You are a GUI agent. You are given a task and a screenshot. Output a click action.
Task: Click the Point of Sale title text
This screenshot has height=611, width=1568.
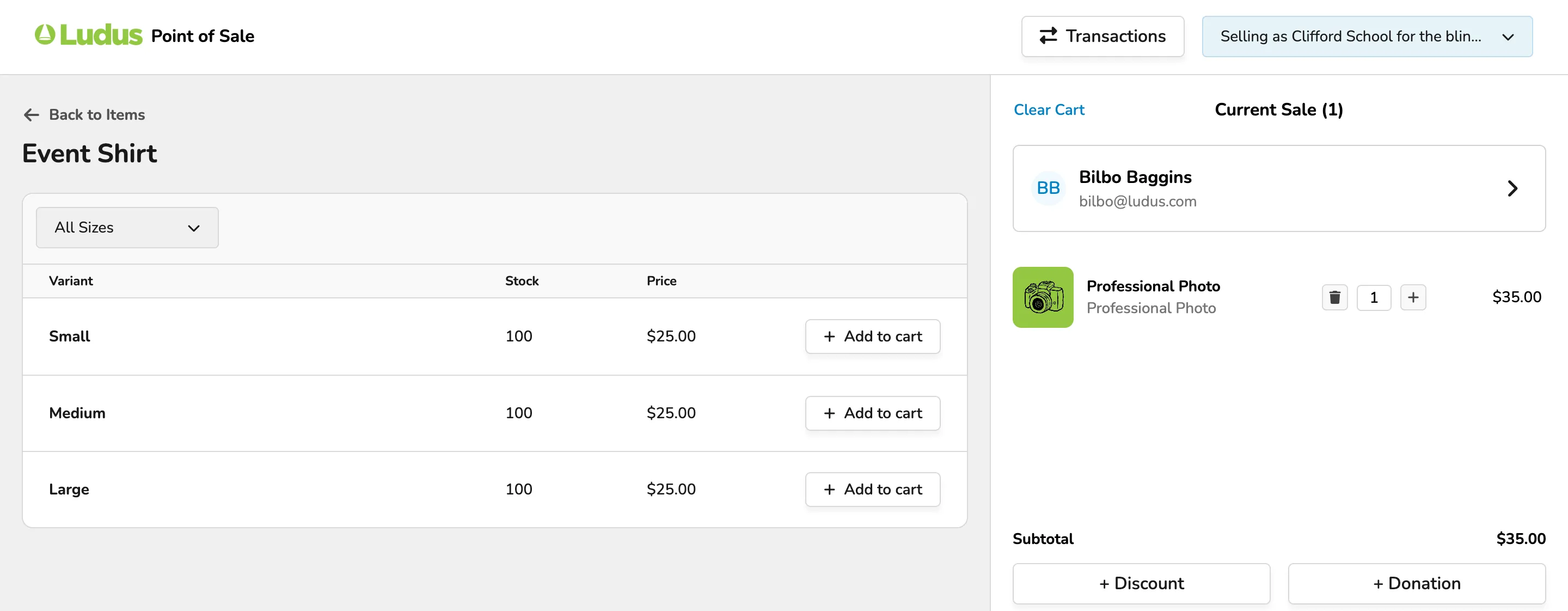pos(203,36)
